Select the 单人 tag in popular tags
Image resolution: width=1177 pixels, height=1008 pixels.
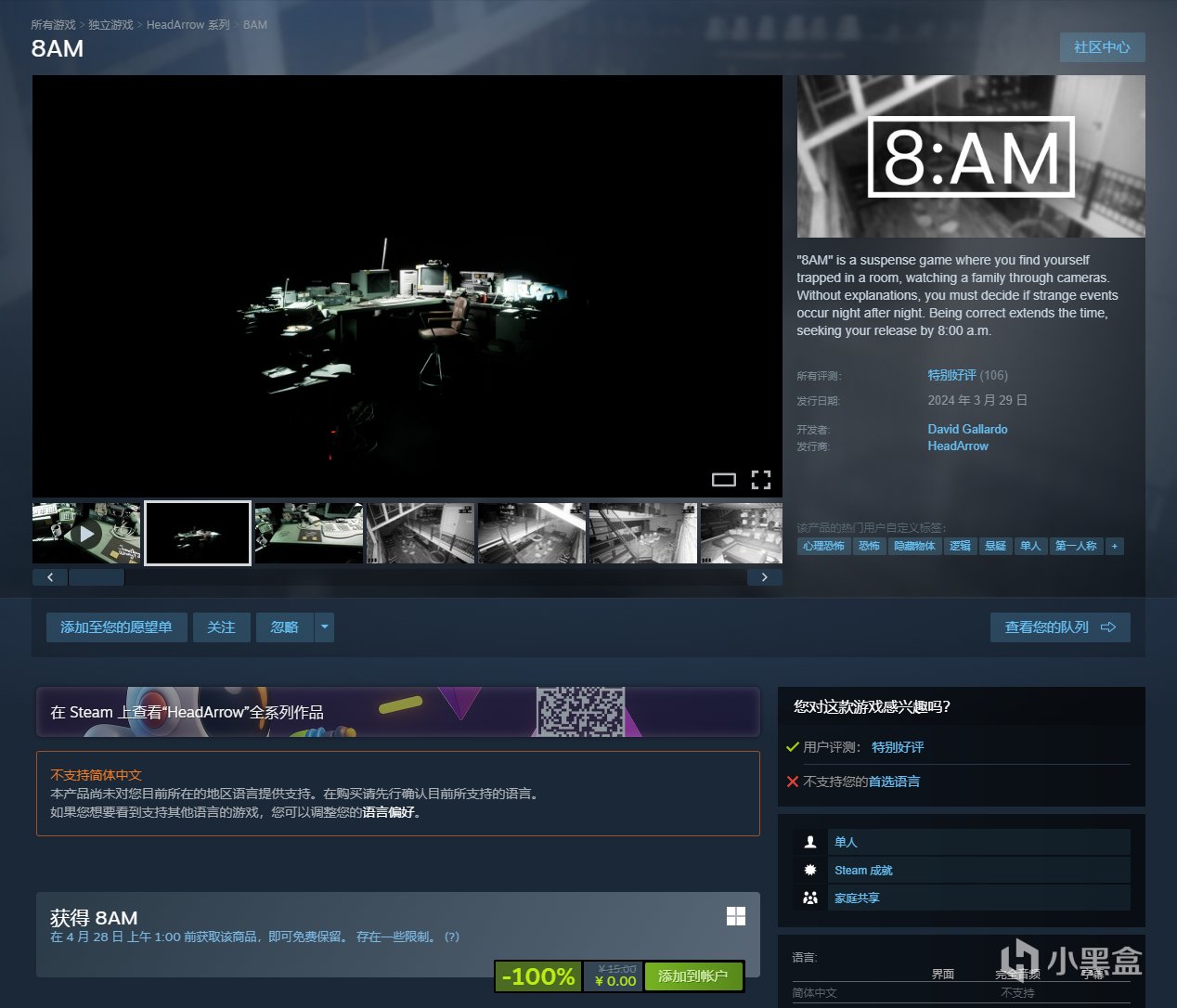pos(1030,546)
